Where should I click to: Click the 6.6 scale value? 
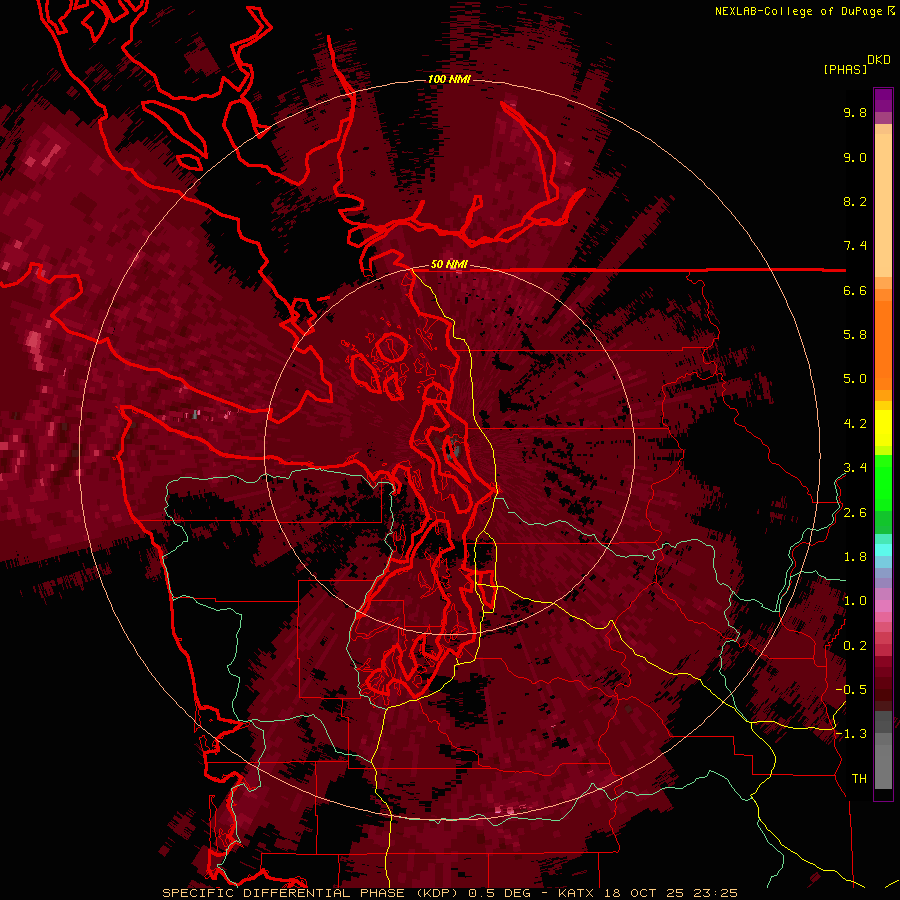(x=855, y=291)
